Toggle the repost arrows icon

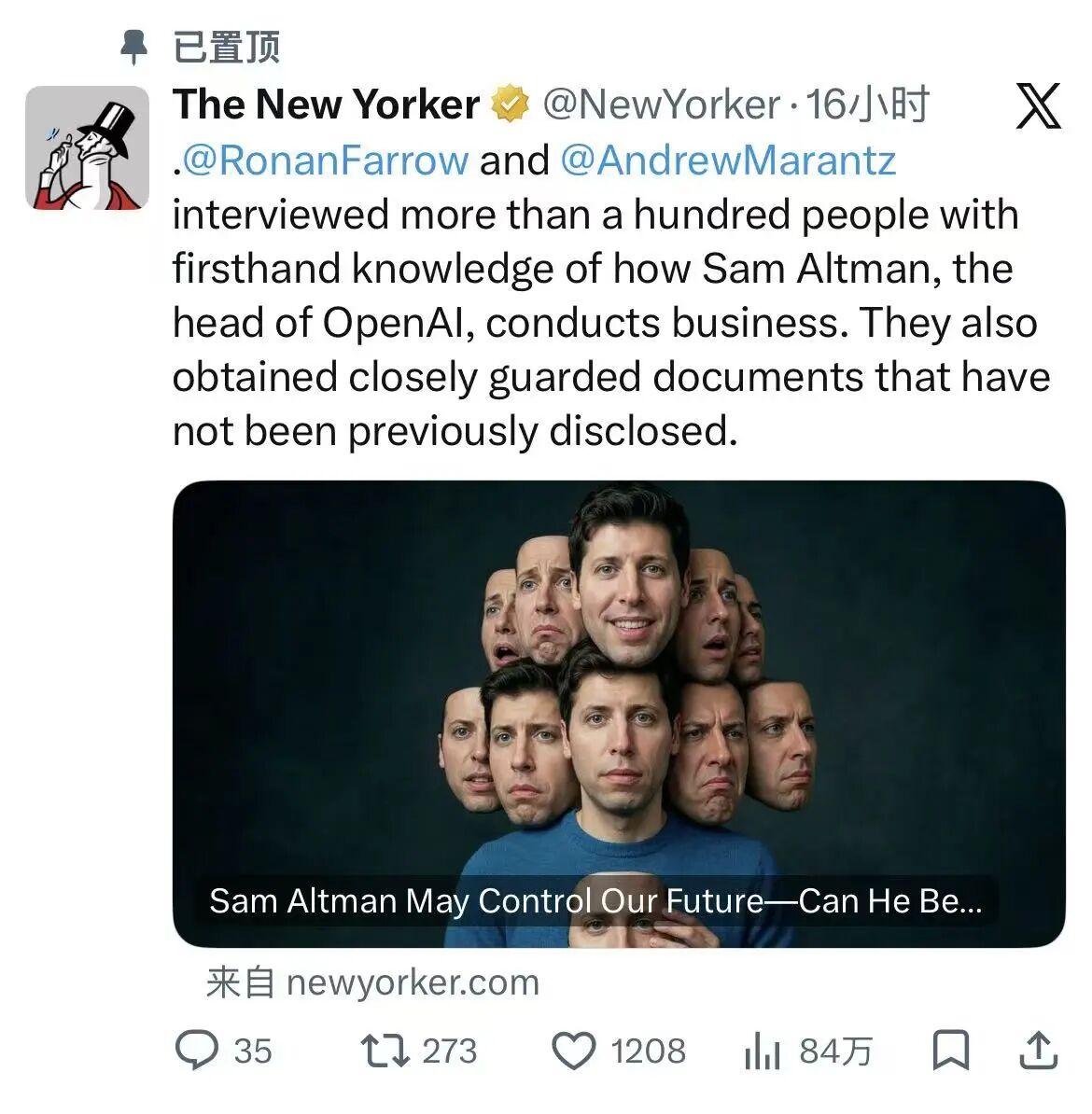pos(385,1051)
